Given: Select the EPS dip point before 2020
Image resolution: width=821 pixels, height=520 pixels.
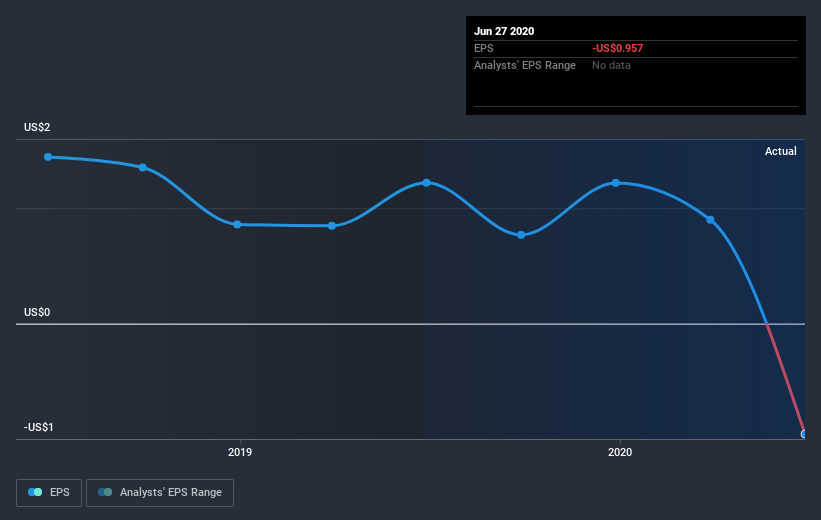Looking at the screenshot, I should [521, 235].
